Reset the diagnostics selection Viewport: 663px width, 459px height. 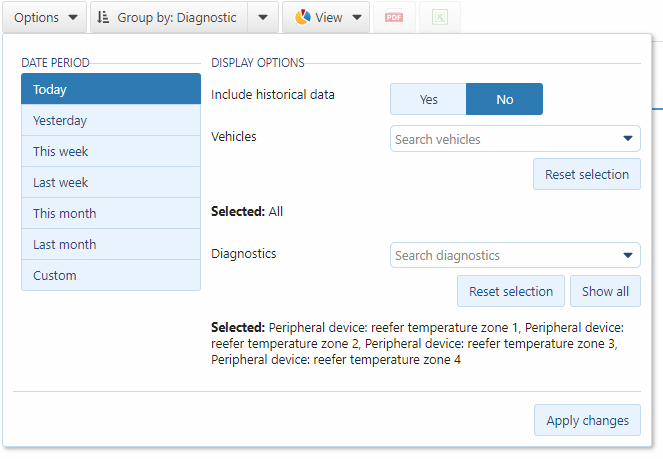point(510,291)
